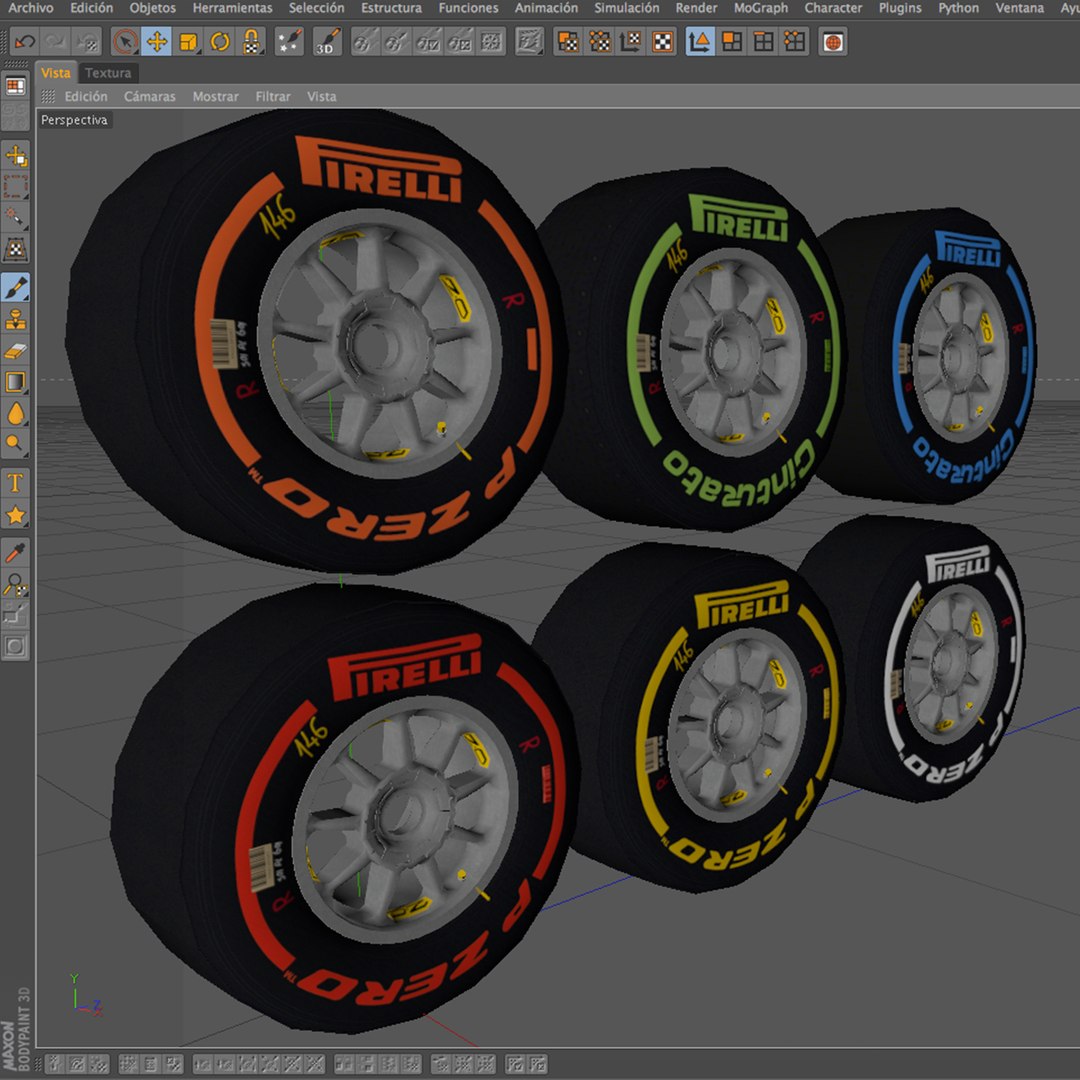Select the Transform Bitmap checkerboard tool
Screen dimensions: 1080x1080
pos(15,249)
